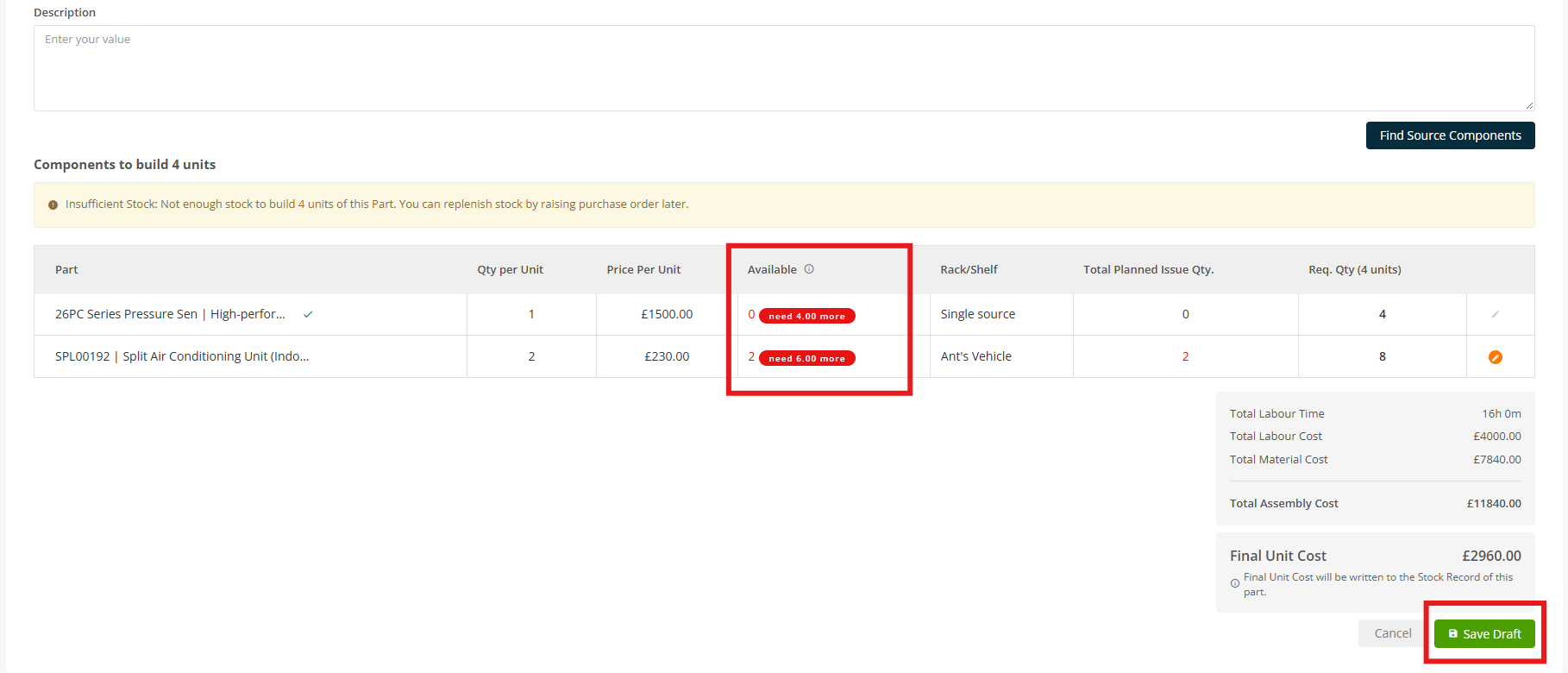Select the 26PC Series Pressure Sen part name
Viewport: 1568px width, 673px height.
170,314
